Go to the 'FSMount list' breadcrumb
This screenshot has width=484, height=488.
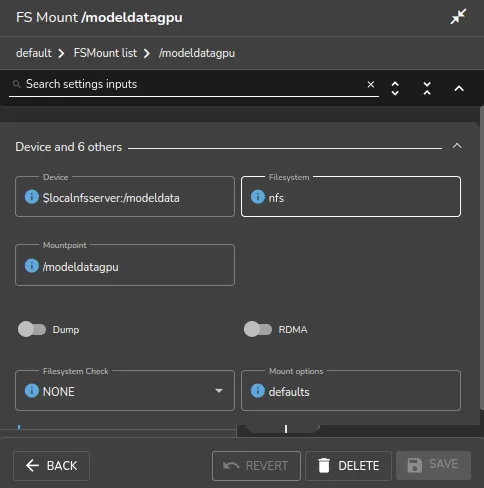(x=105, y=53)
